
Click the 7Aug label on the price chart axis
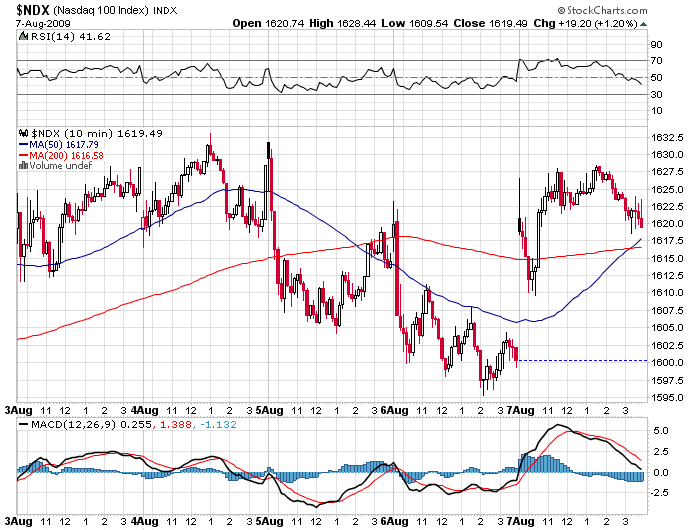(x=520, y=410)
